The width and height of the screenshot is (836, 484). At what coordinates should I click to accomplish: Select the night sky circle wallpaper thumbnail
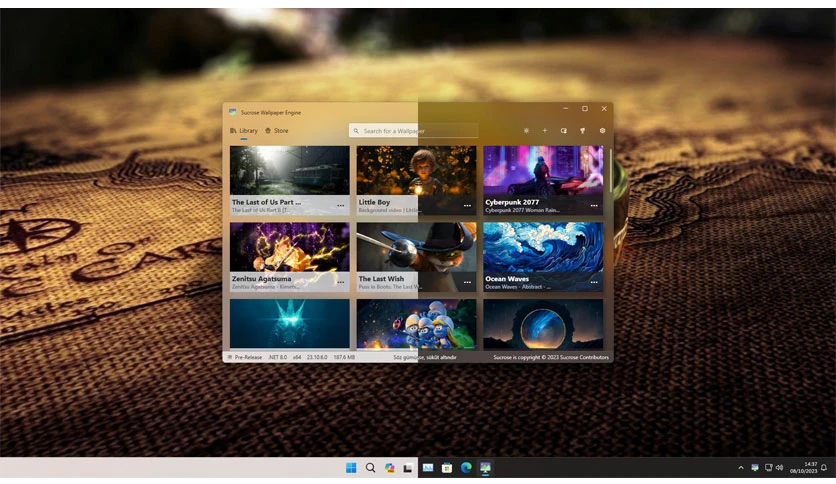click(x=543, y=324)
